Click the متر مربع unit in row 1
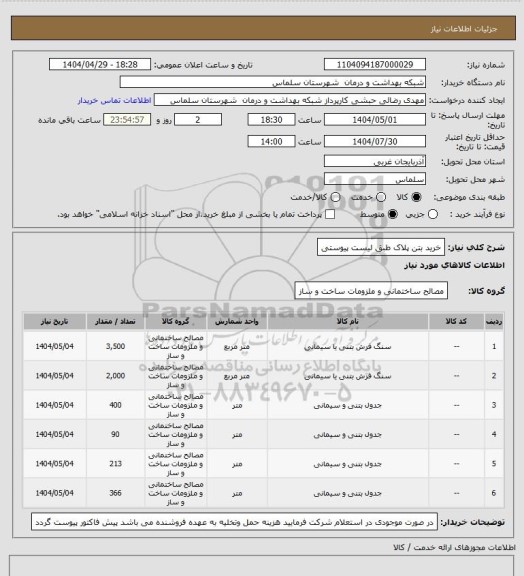 [x=237, y=346]
